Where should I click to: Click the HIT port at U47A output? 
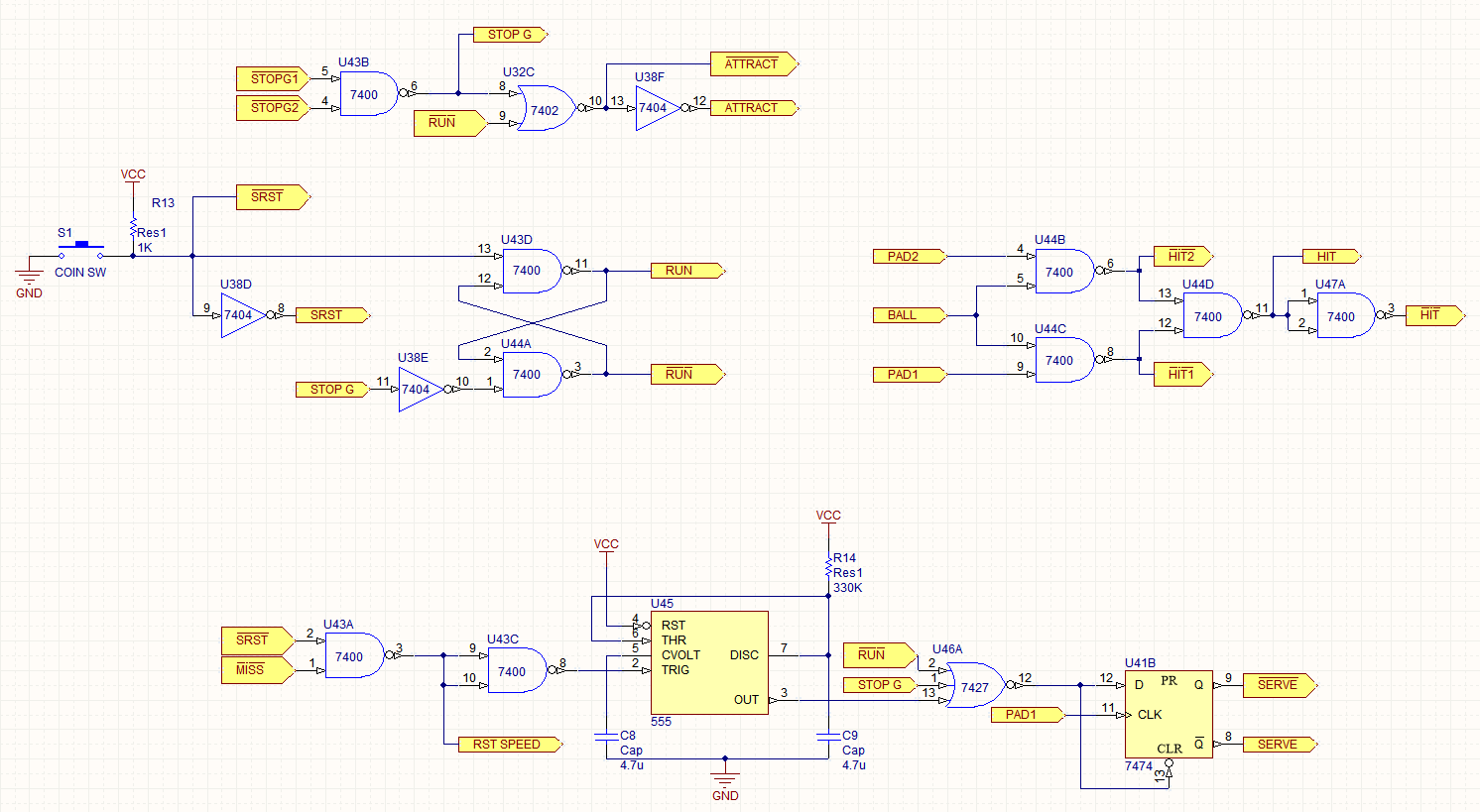(x=1434, y=315)
